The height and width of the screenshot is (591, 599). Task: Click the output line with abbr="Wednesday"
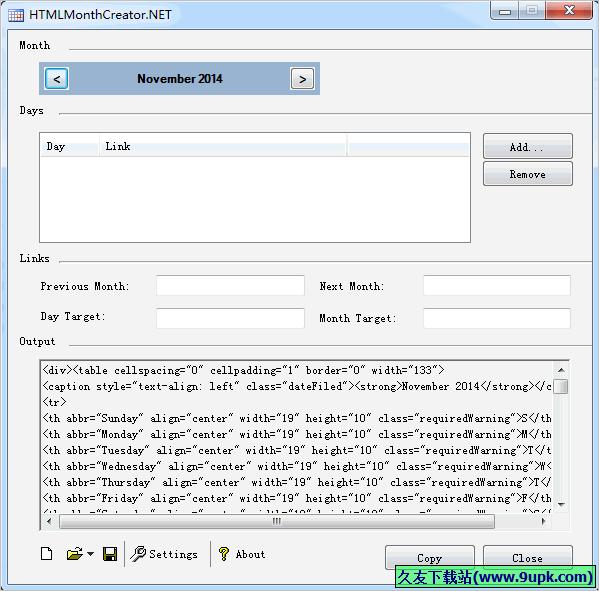(297, 466)
